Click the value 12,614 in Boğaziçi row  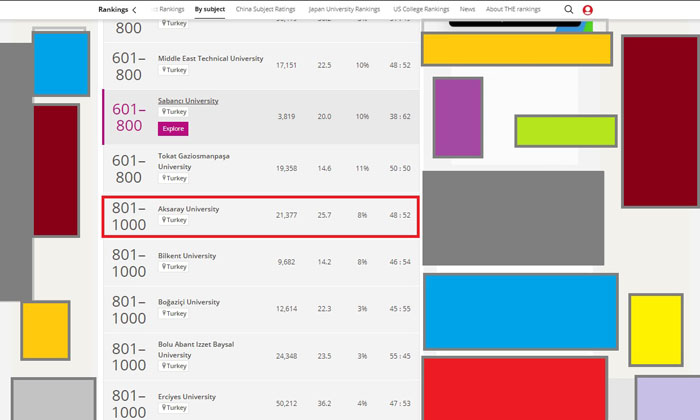[x=286, y=309]
